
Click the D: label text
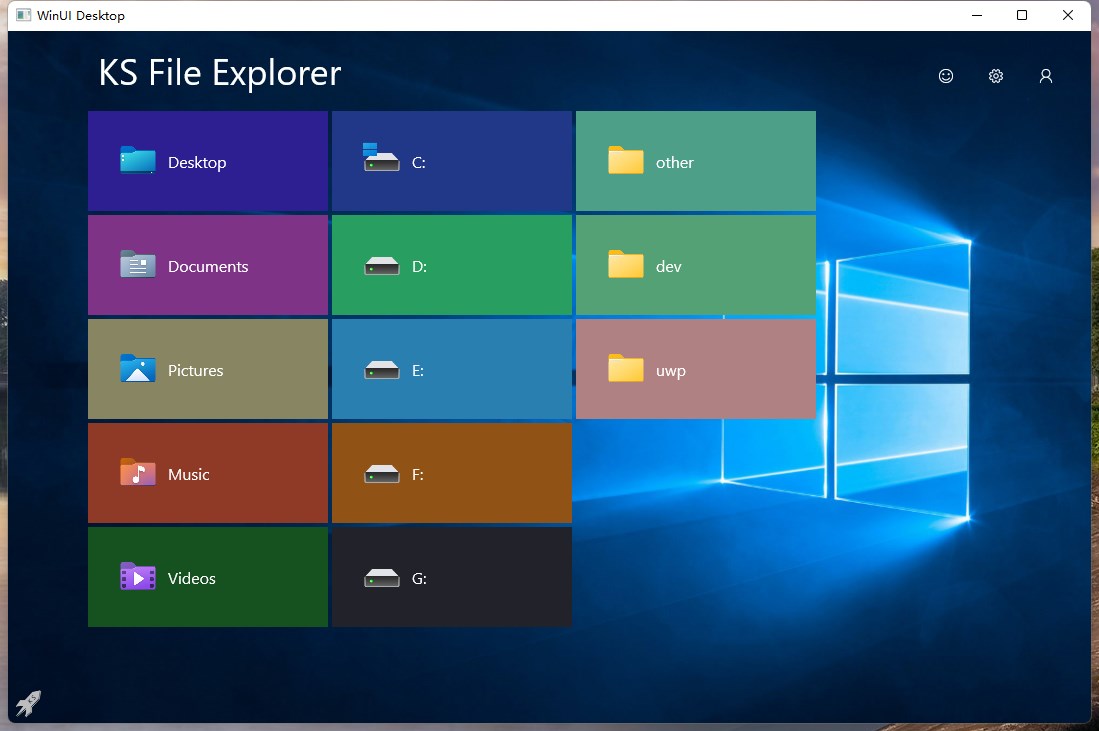(x=419, y=266)
